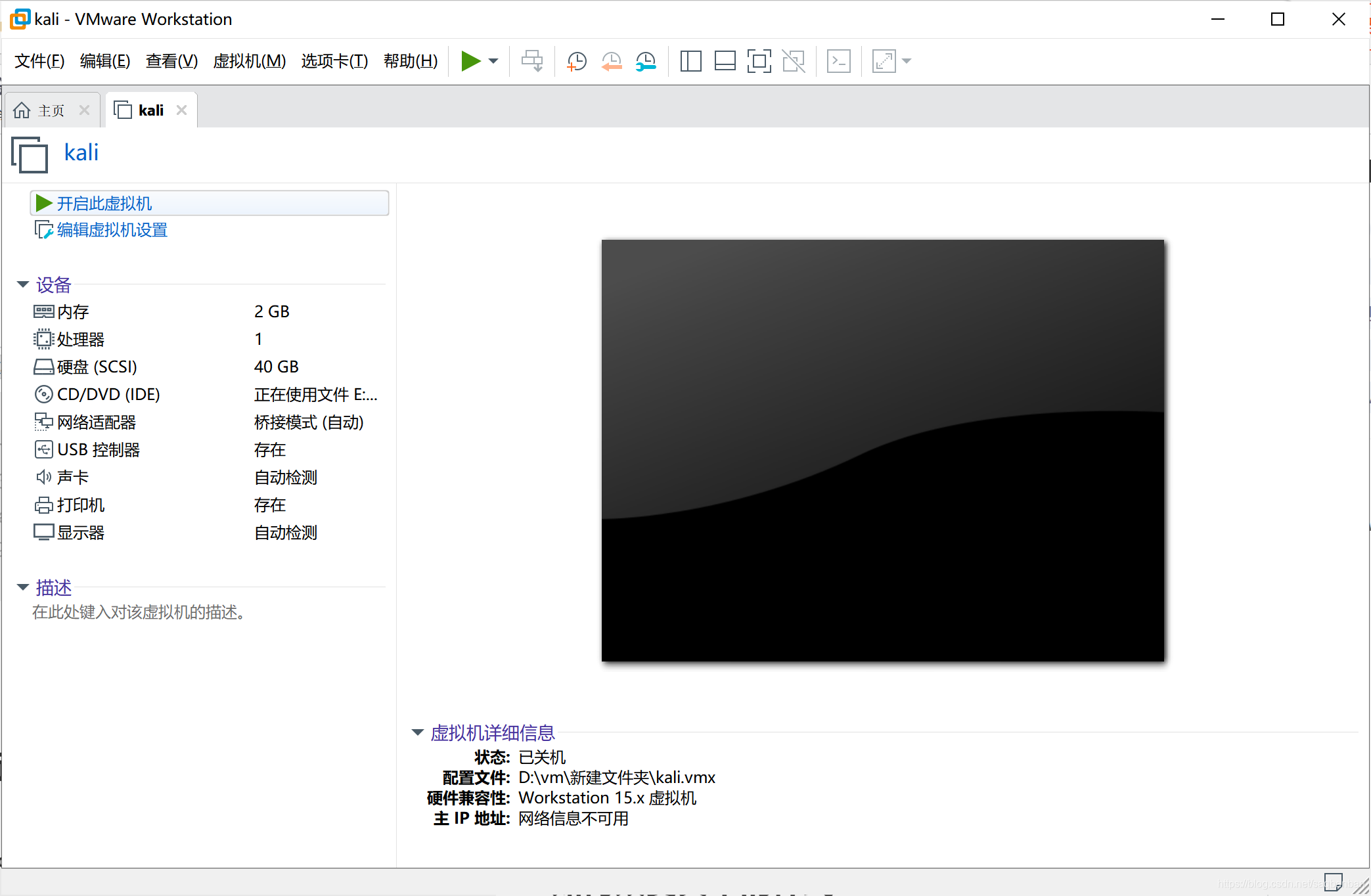Click the processor chip icon

[43, 339]
